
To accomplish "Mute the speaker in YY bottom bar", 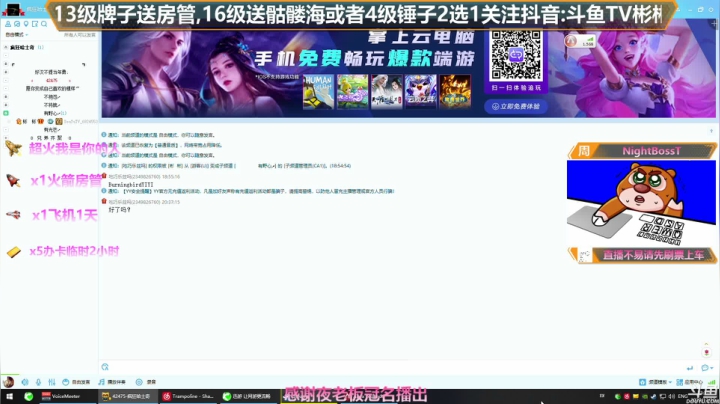I will click(x=25, y=382).
